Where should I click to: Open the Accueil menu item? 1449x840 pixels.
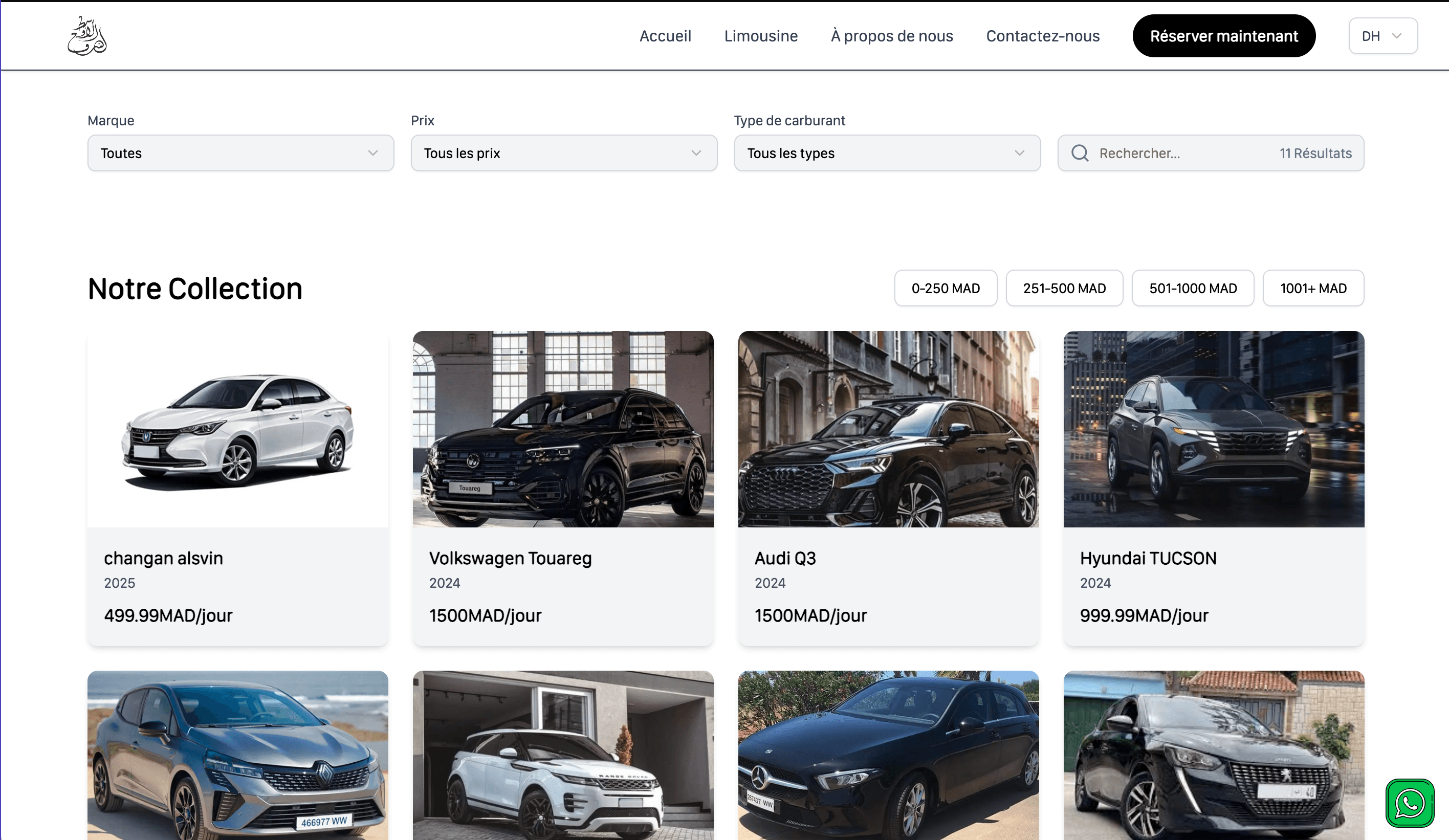point(665,36)
